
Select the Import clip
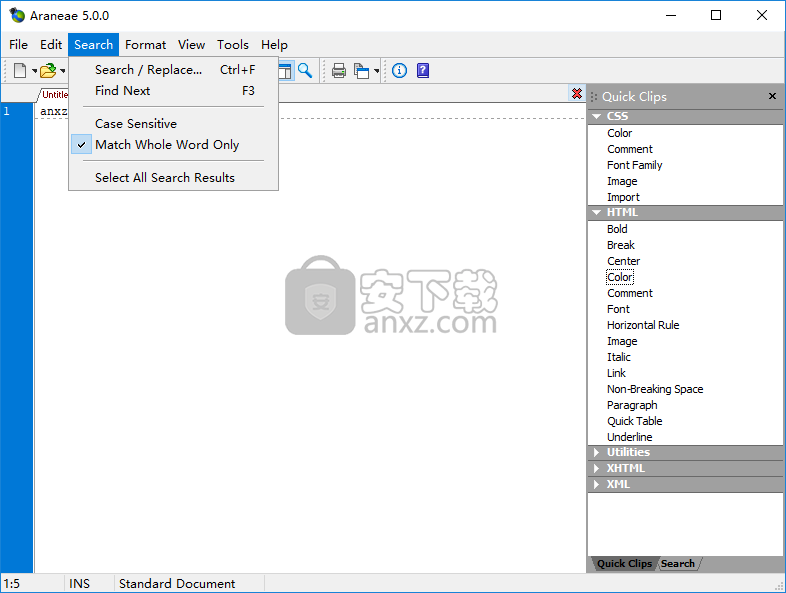click(623, 197)
